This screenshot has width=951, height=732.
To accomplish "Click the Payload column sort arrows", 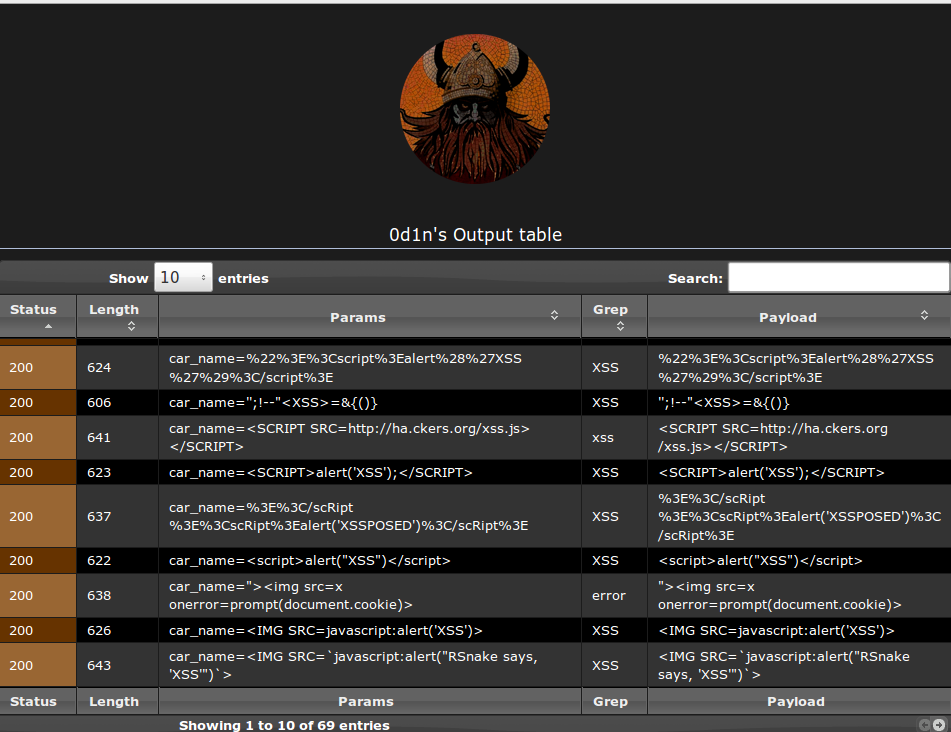I will coord(924,315).
